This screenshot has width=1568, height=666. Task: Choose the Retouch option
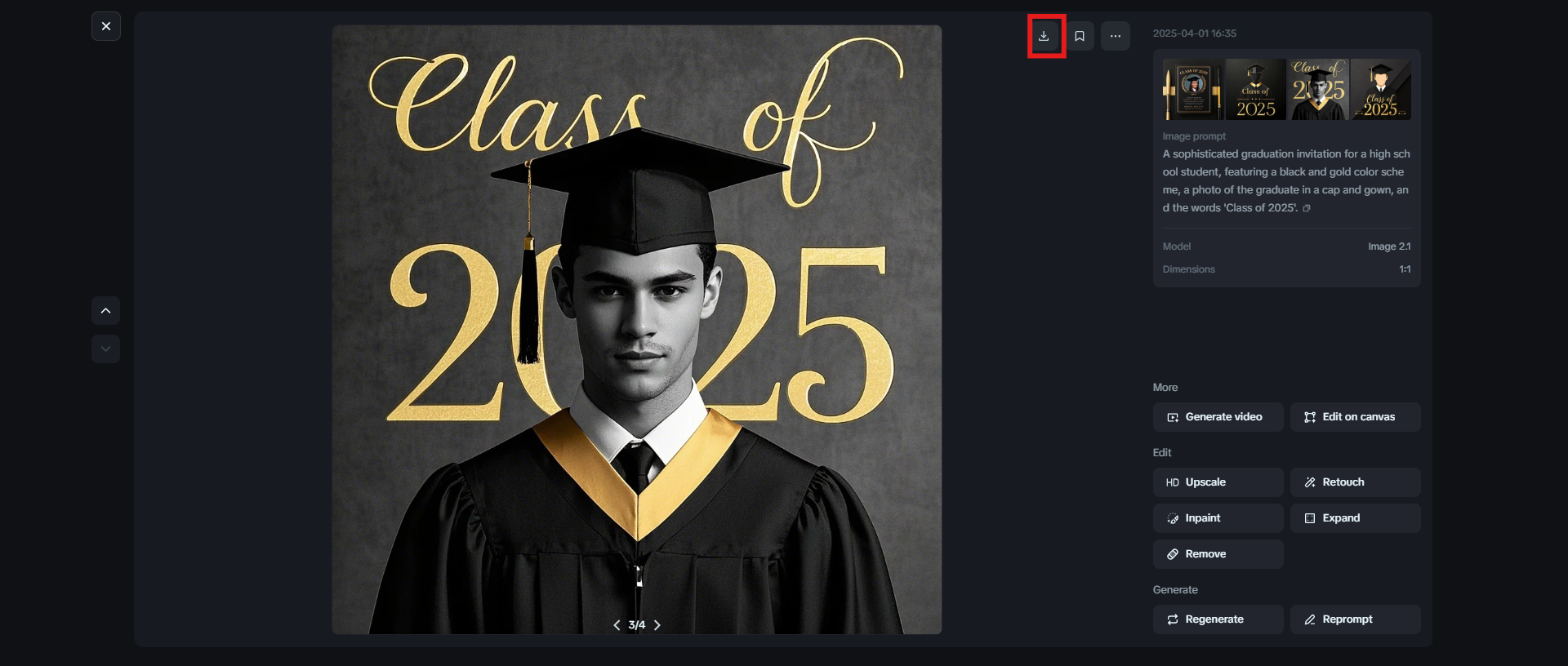pos(1355,482)
